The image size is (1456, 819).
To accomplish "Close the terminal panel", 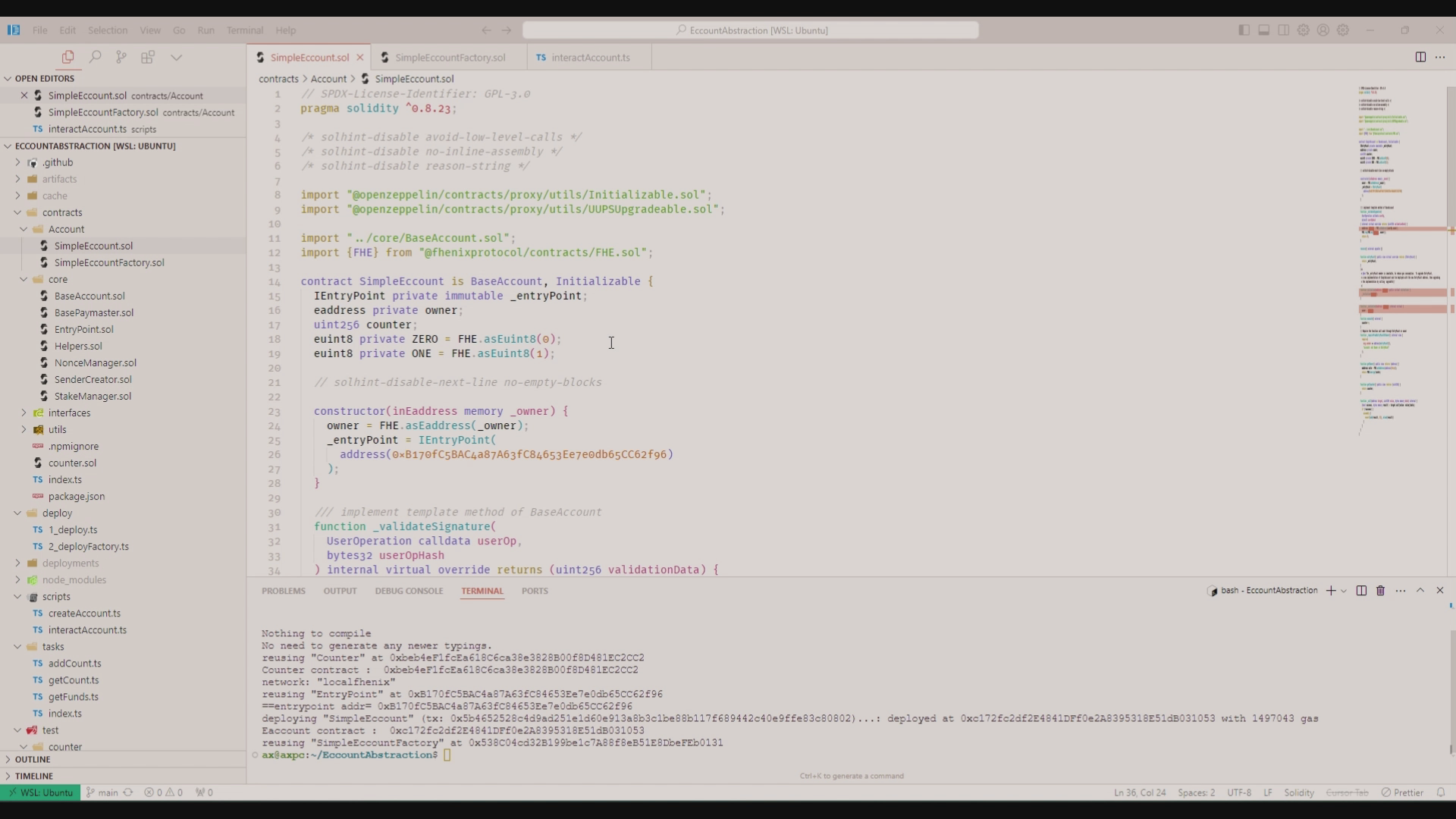I will click(1440, 591).
